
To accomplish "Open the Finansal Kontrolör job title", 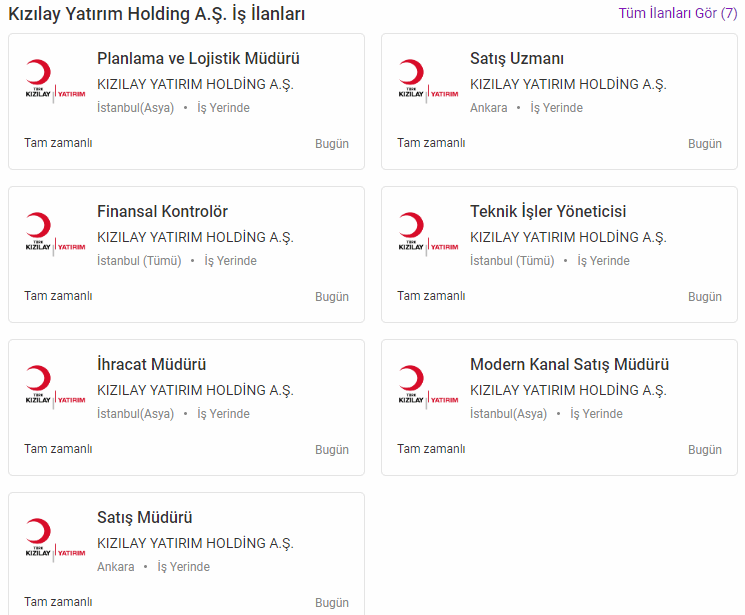I will tap(162, 212).
